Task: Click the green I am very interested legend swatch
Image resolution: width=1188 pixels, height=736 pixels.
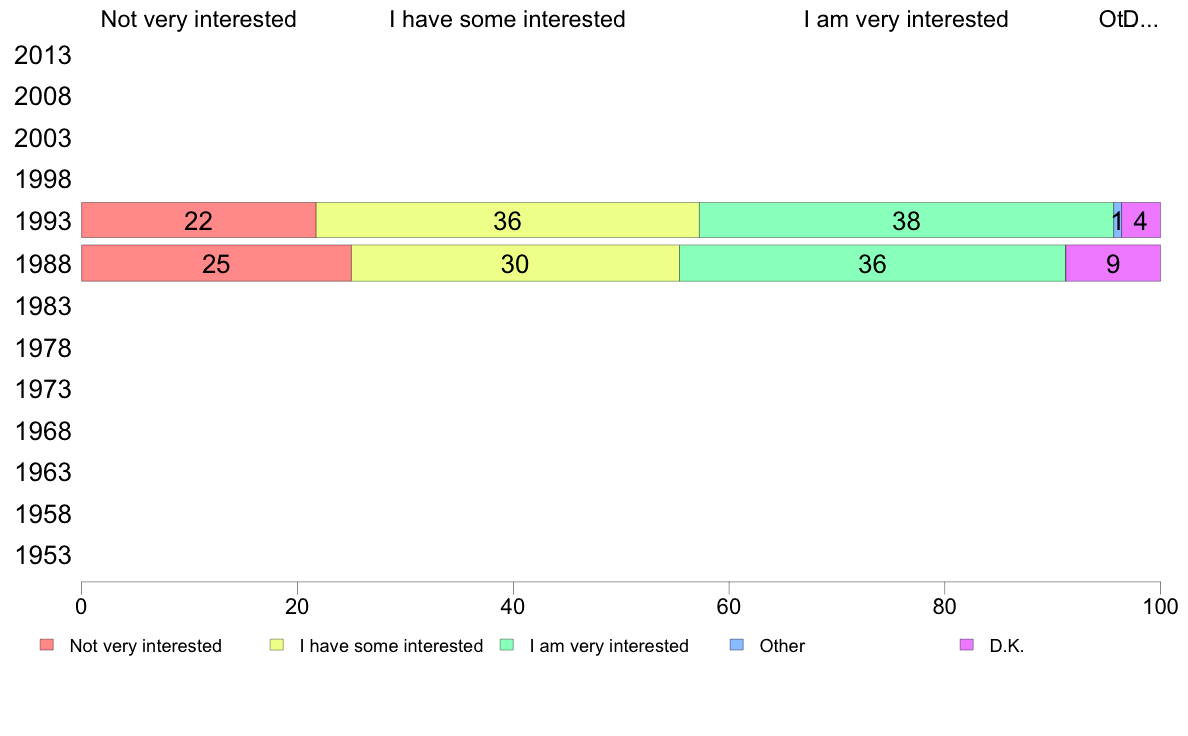Action: (507, 645)
